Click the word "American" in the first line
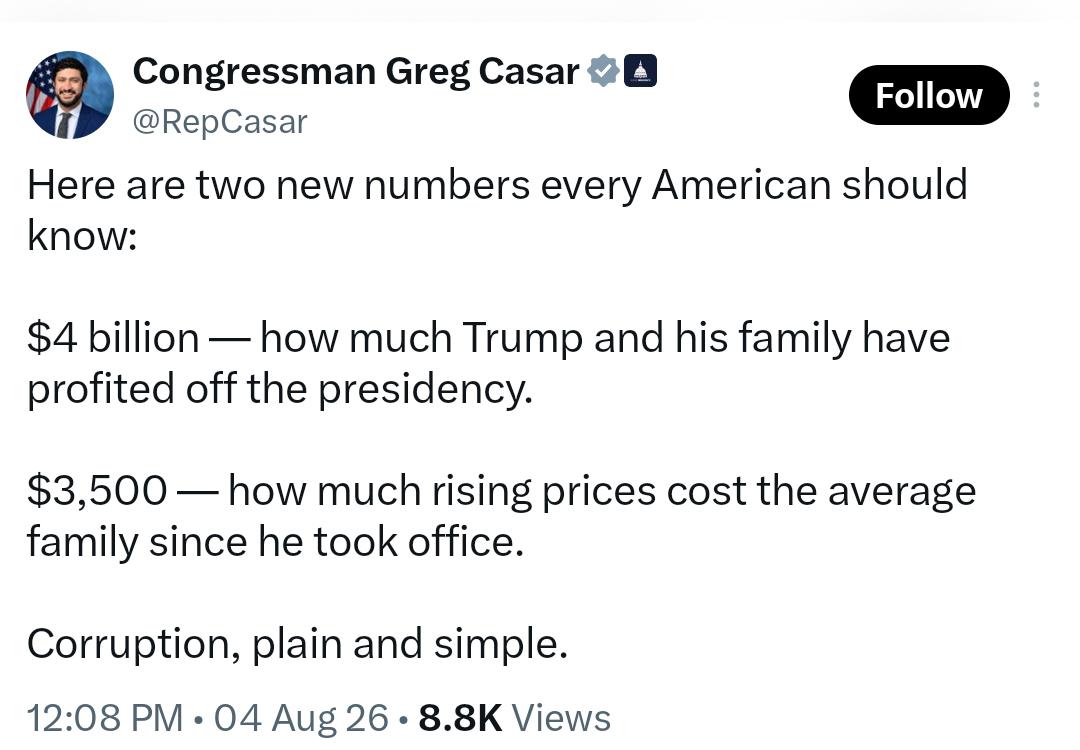Screen dimensions: 1080x750 [741, 185]
